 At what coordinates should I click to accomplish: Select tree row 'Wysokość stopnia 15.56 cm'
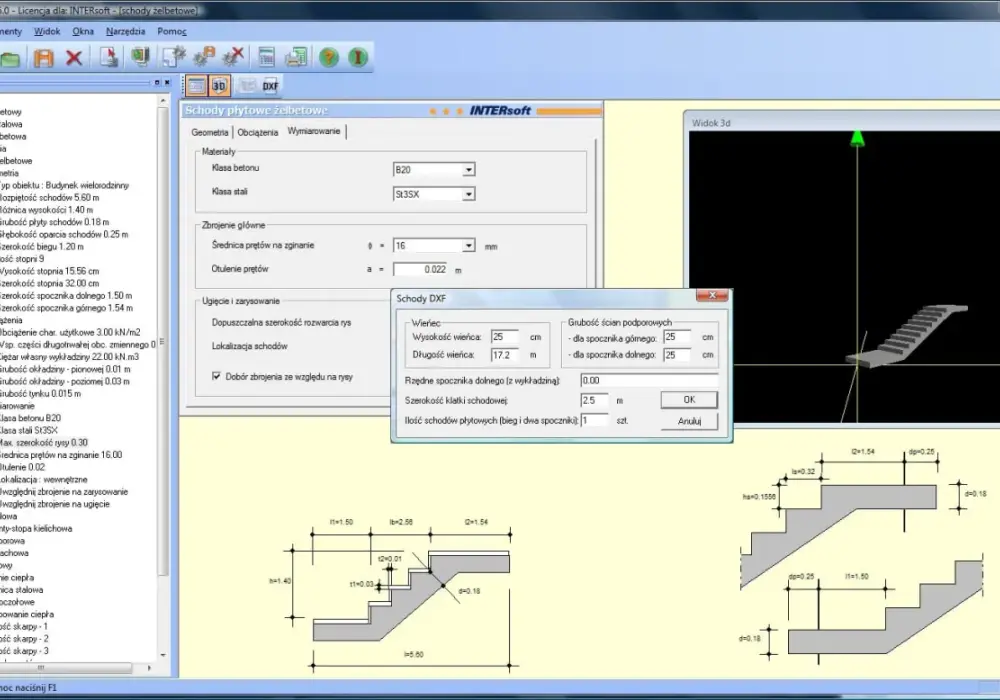point(49,271)
